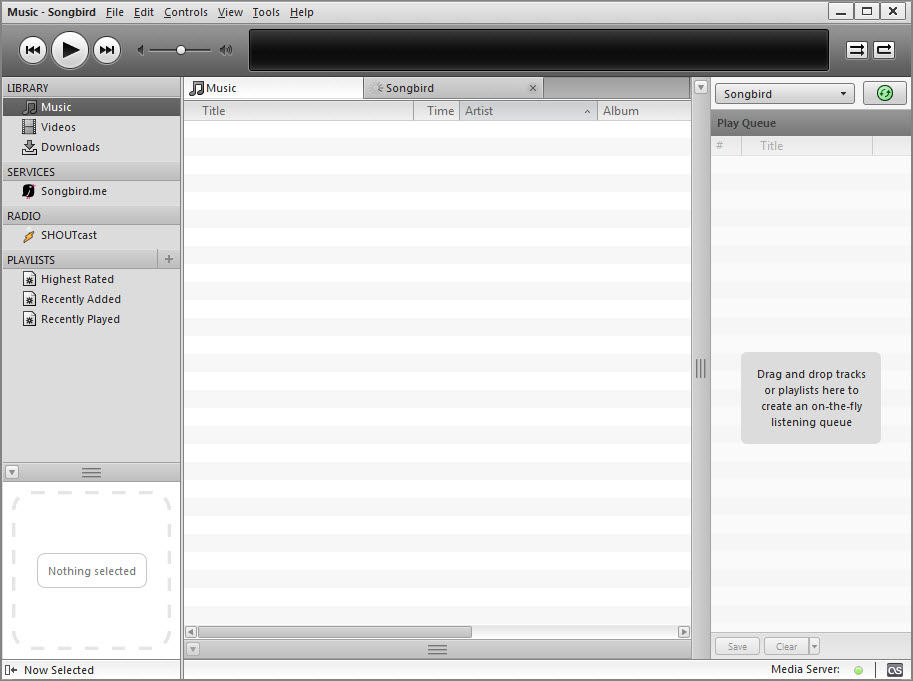Image resolution: width=913 pixels, height=681 pixels.
Task: Click the Media Server green status indicator
Action: (x=858, y=670)
